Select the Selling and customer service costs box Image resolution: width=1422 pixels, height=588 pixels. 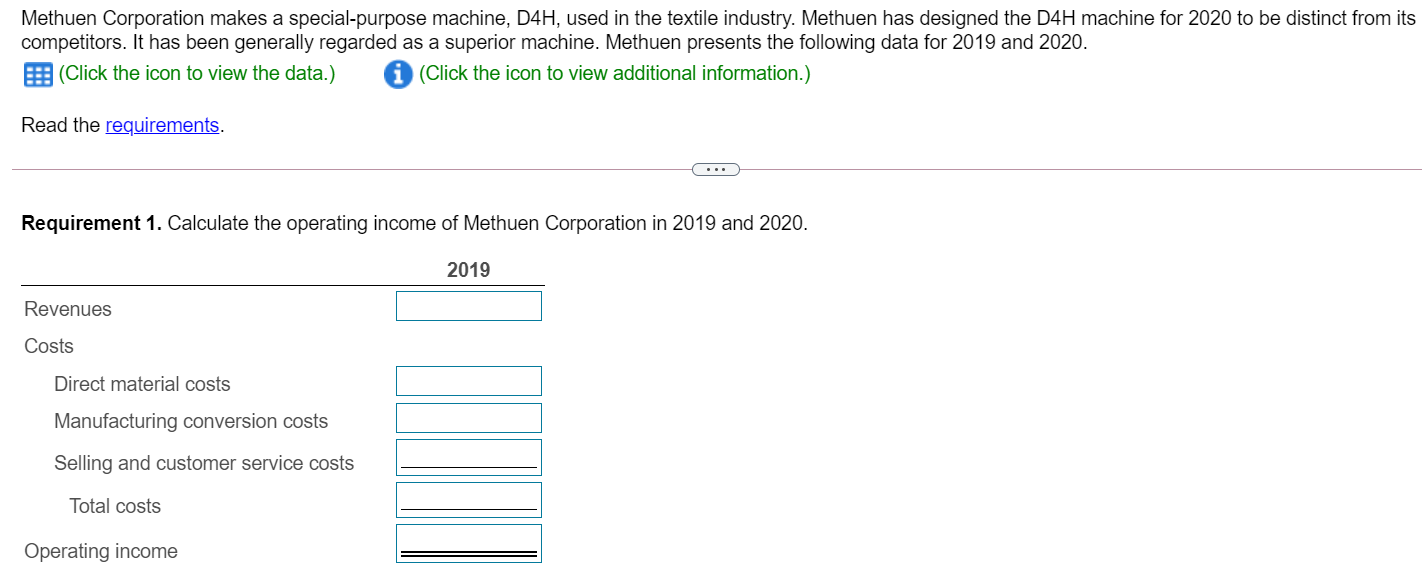468,456
